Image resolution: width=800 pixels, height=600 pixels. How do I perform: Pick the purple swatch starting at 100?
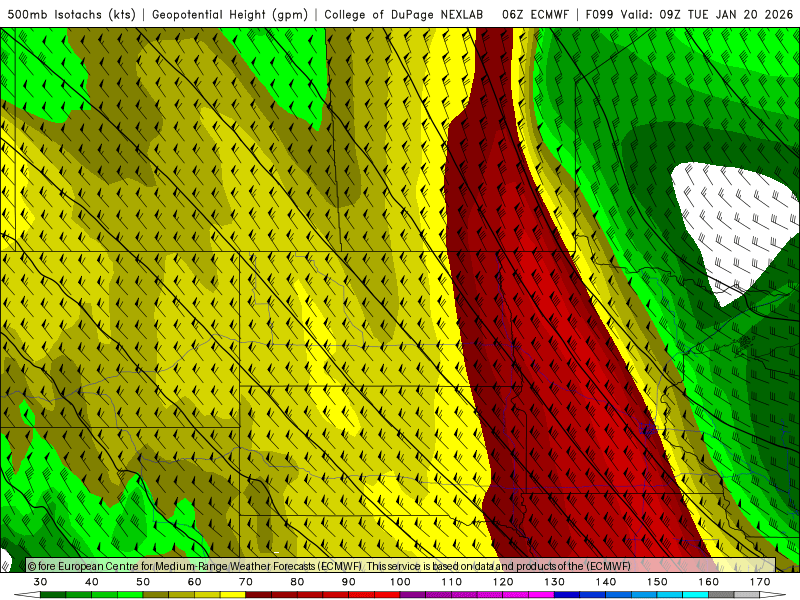click(x=413, y=595)
